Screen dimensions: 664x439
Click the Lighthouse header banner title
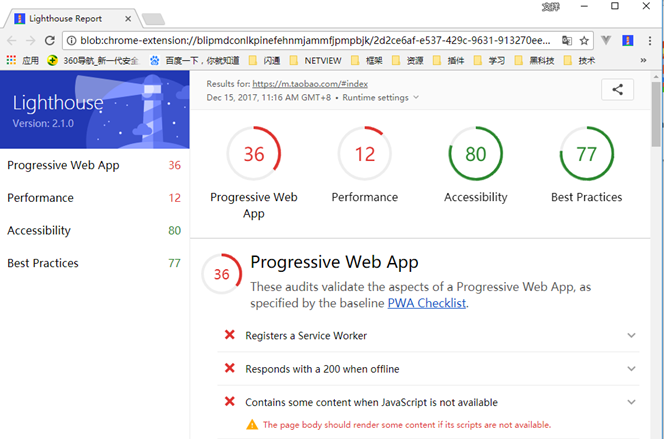58,103
